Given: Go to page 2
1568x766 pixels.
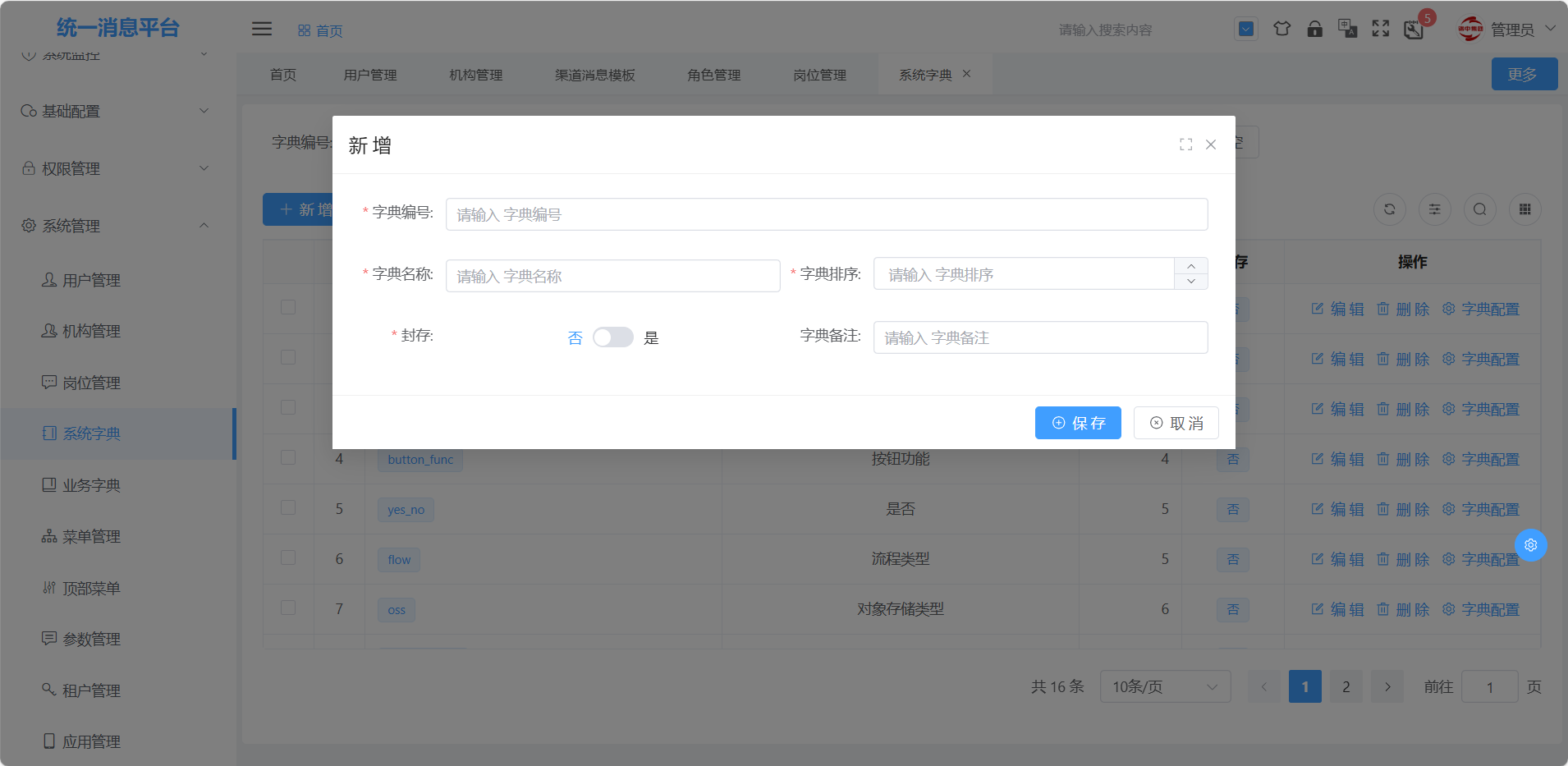Looking at the screenshot, I should click(1346, 686).
